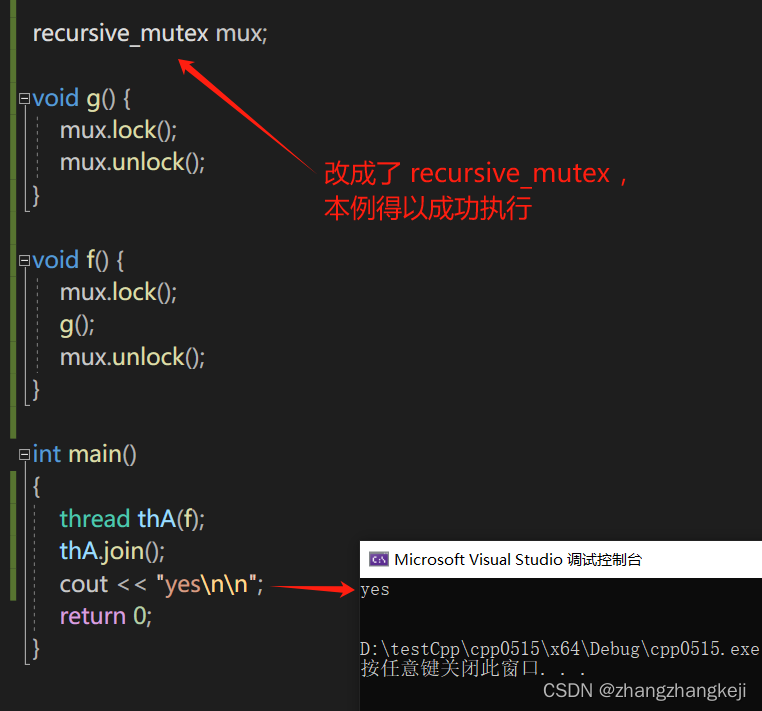Click mux.lock(); inside function f
762x711 pixels.
118,293
